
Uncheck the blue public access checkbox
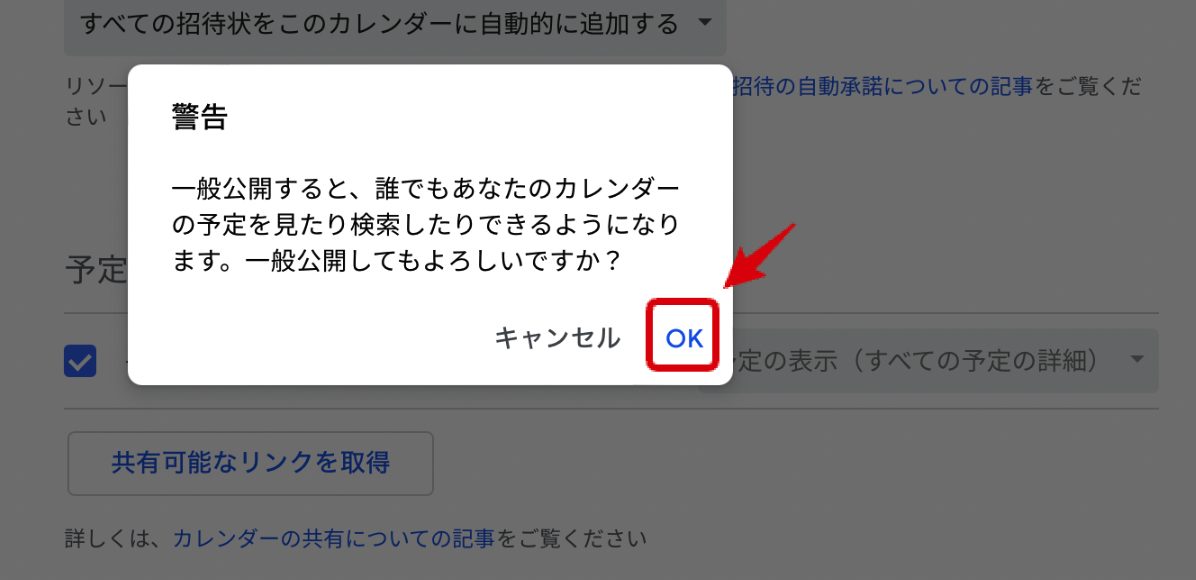point(80,361)
